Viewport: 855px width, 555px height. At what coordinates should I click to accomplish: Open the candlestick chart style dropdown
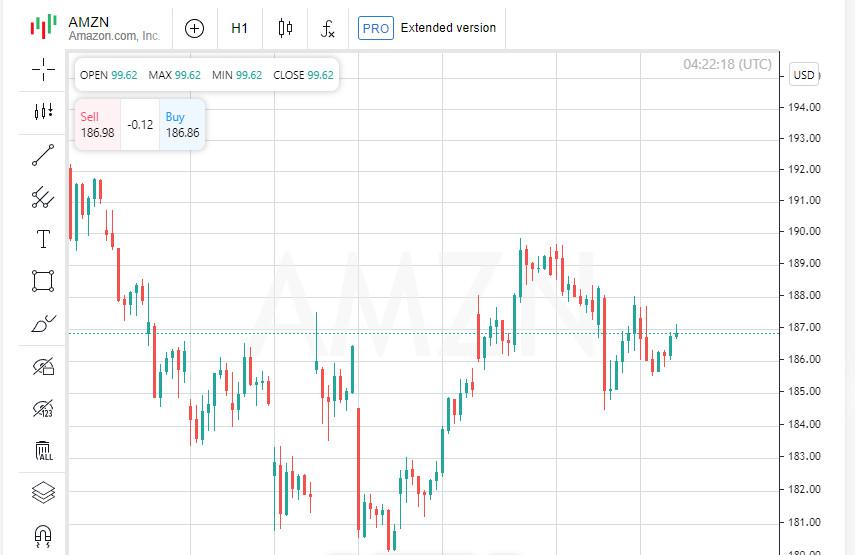pyautogui.click(x=285, y=28)
